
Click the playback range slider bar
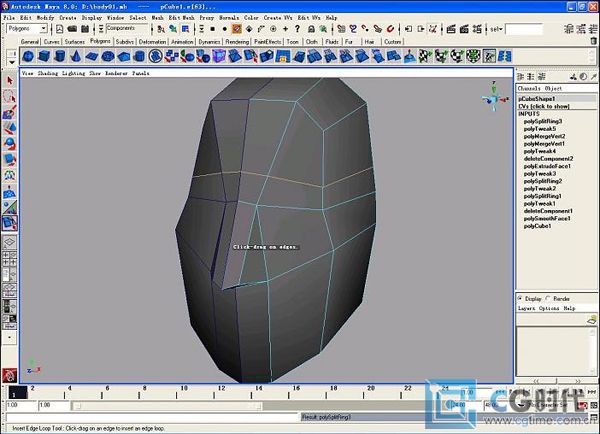[x=166, y=406]
